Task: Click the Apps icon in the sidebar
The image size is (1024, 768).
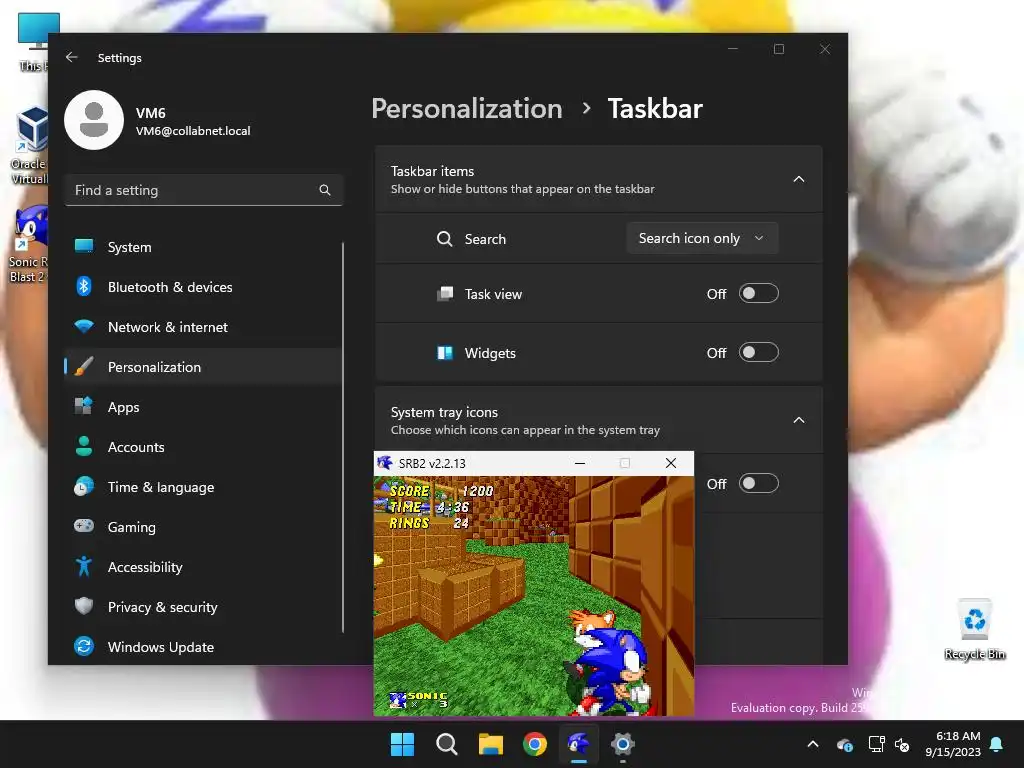Action: (x=84, y=406)
